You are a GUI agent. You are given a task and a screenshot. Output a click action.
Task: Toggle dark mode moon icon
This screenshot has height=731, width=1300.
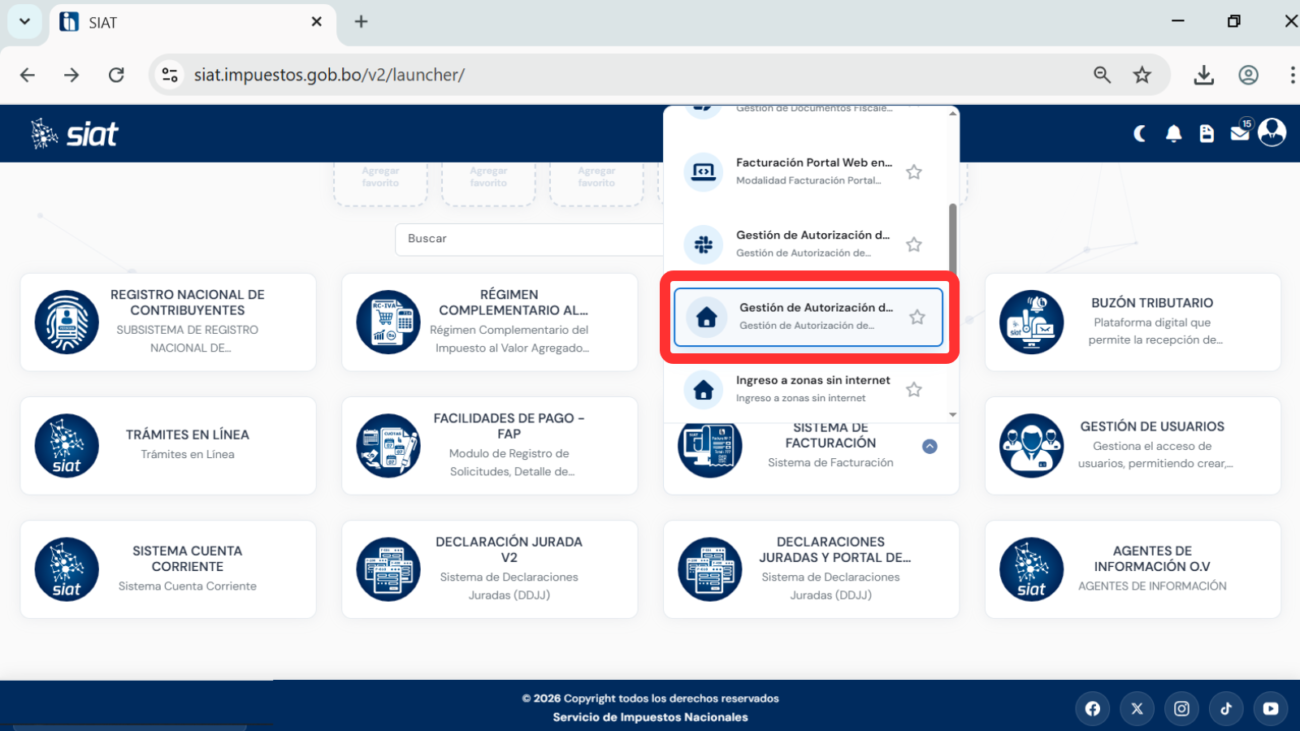tap(1140, 134)
